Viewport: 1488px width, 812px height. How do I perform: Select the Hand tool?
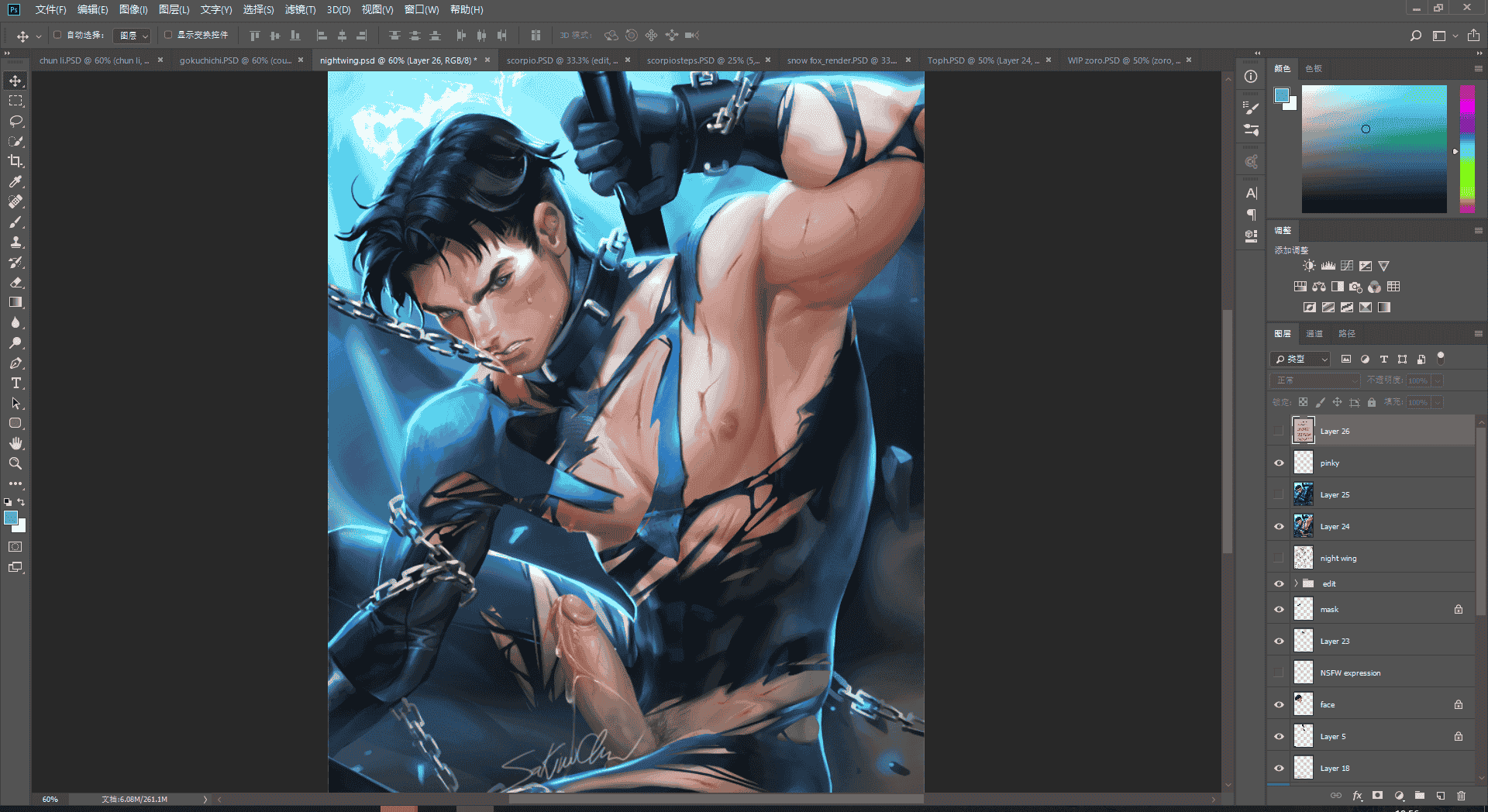[15, 443]
